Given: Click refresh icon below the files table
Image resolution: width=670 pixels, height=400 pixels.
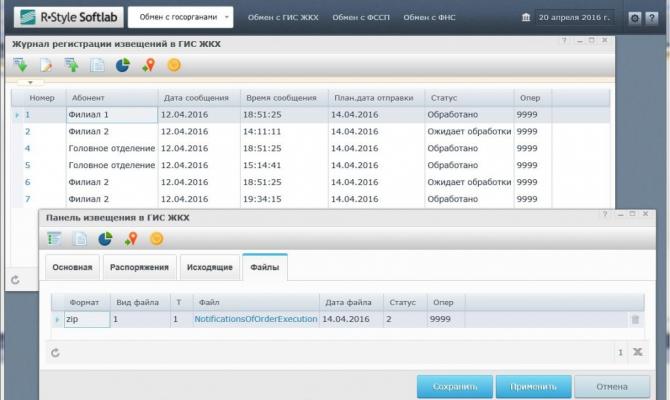Looking at the screenshot, I should pos(56,353).
